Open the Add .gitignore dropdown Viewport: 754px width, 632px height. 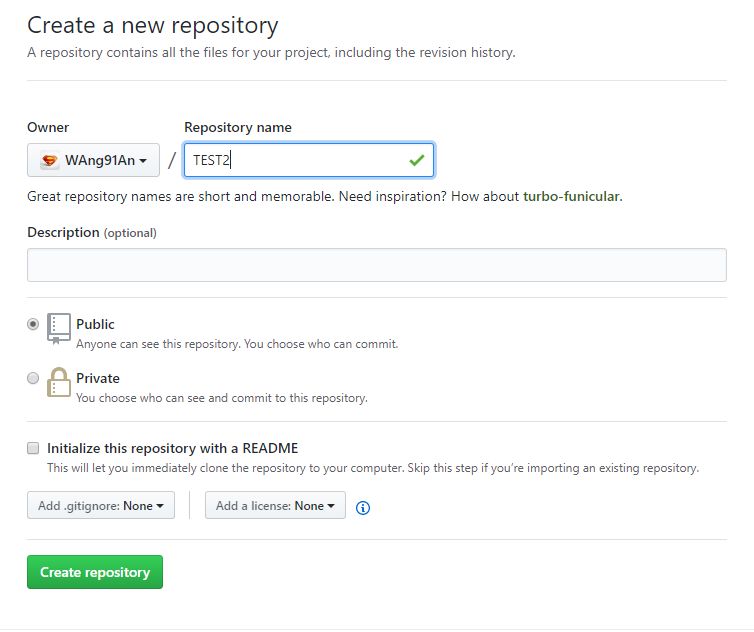point(101,505)
